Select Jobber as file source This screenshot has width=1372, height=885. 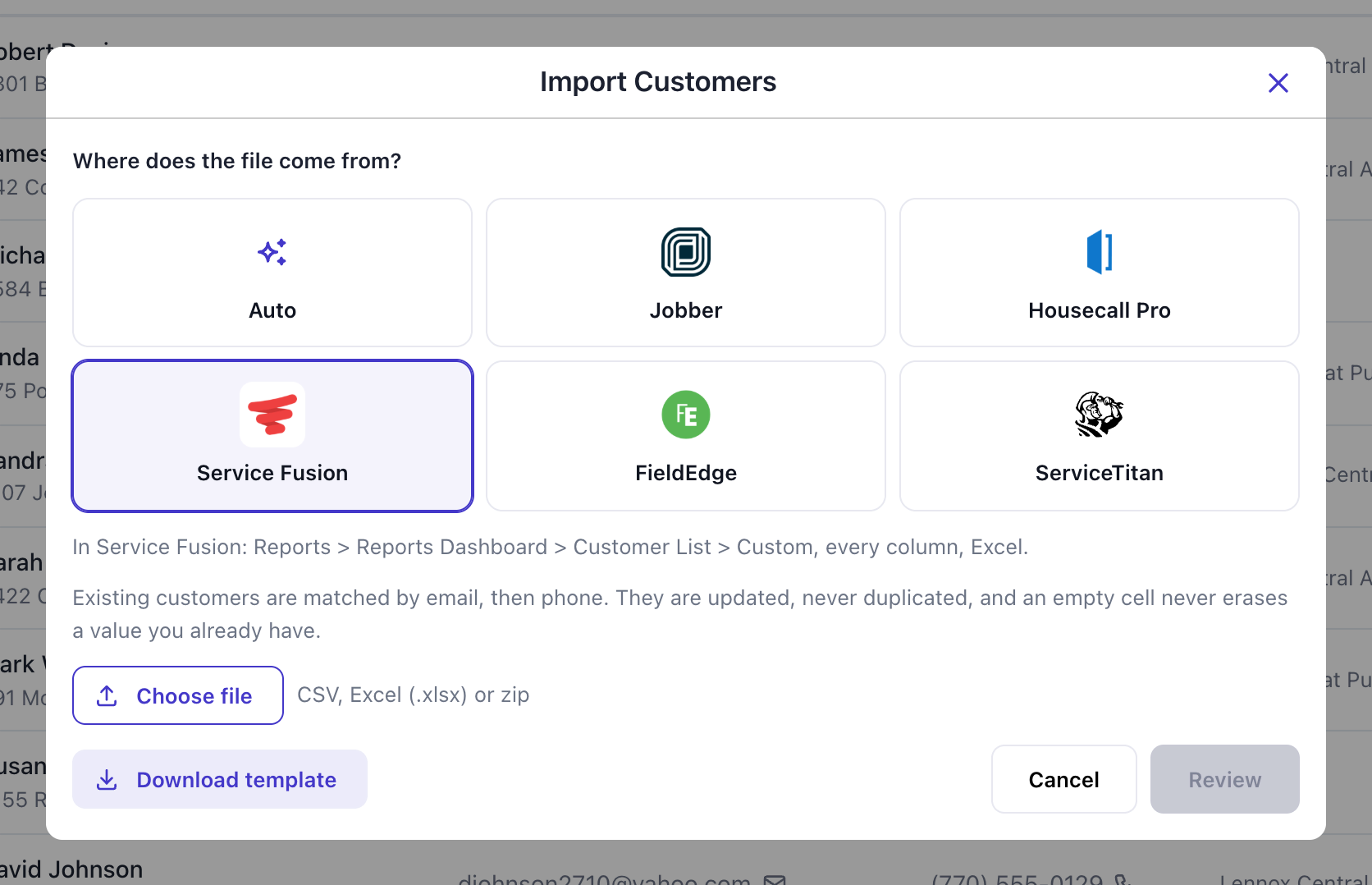click(x=686, y=273)
